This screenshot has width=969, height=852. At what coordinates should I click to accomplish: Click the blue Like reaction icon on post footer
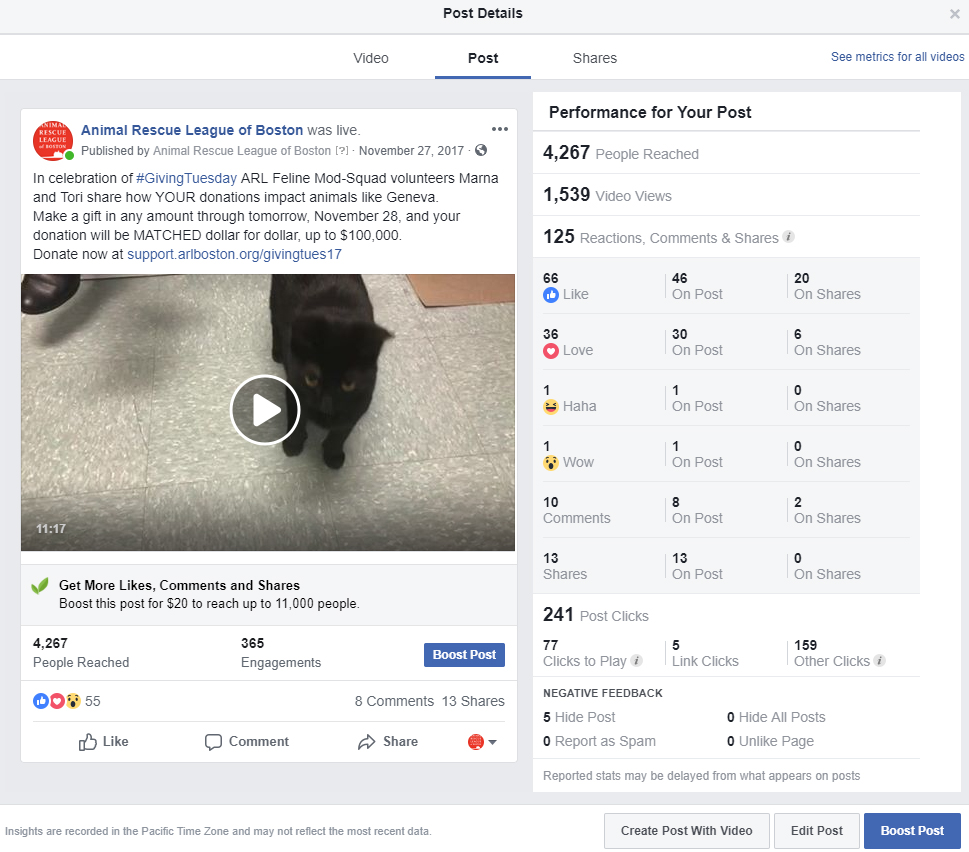point(41,701)
